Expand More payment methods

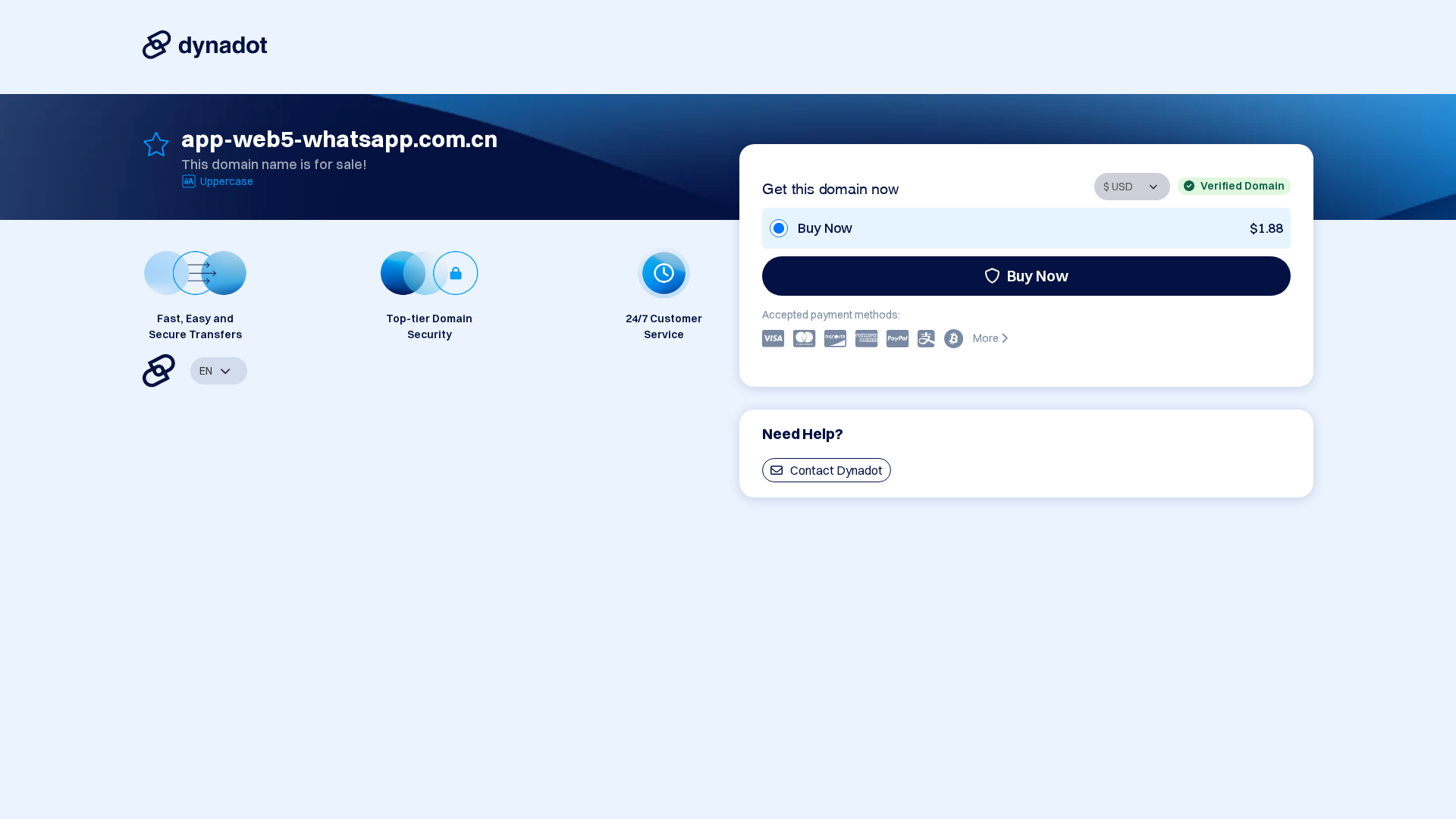pyautogui.click(x=990, y=338)
